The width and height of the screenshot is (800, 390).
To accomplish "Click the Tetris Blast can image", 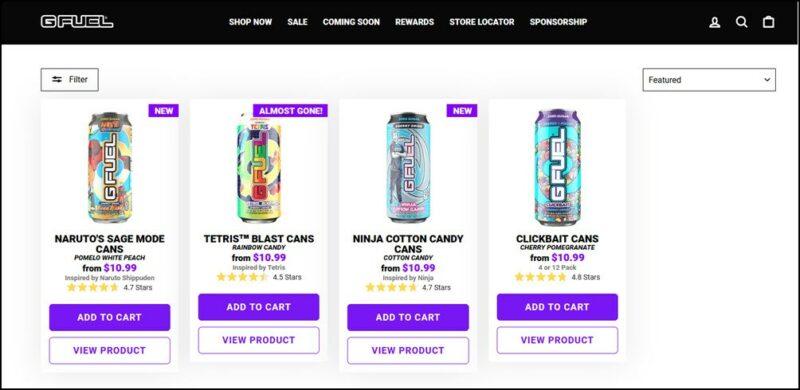I will coord(259,167).
